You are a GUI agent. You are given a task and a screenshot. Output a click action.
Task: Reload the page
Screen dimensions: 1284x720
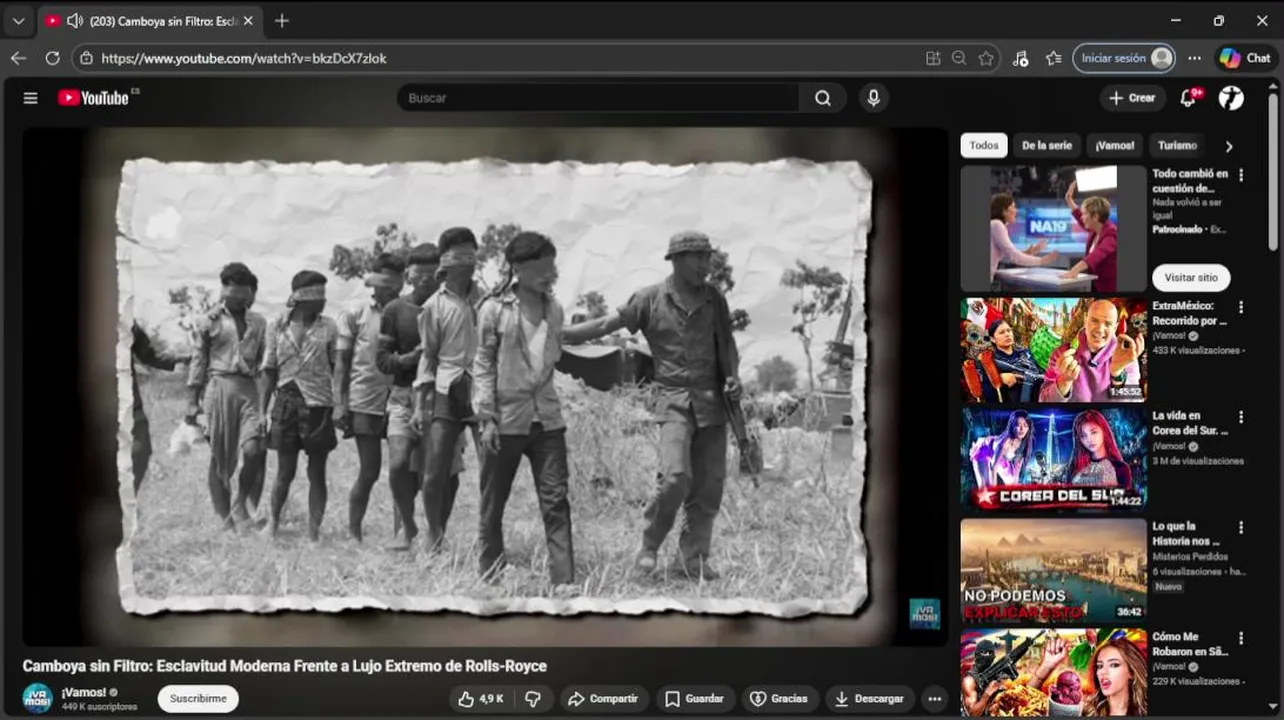(x=52, y=58)
